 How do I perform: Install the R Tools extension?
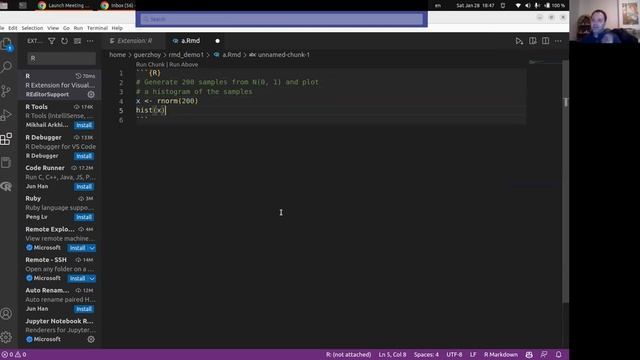pos(84,125)
